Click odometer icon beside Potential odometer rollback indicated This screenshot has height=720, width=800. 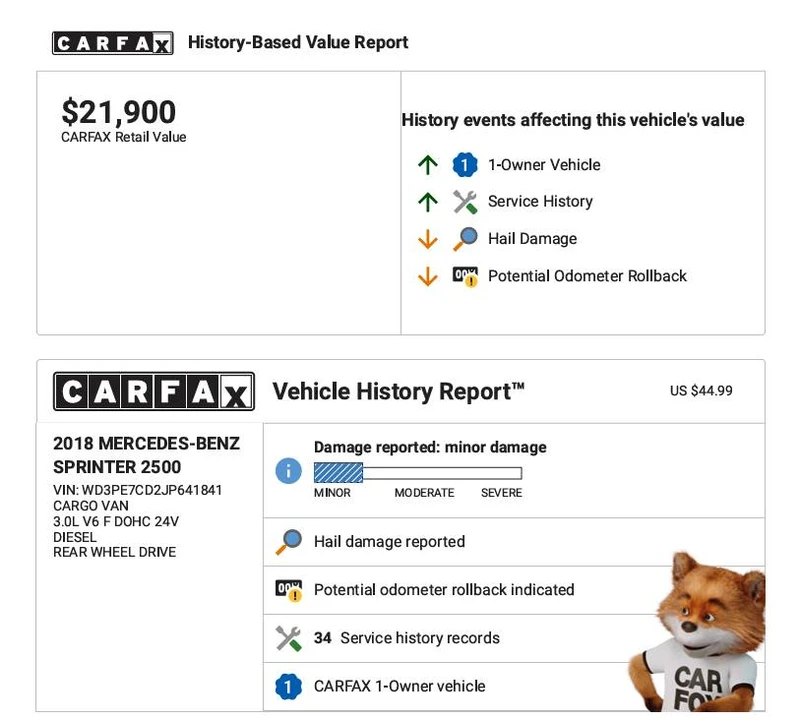click(289, 590)
